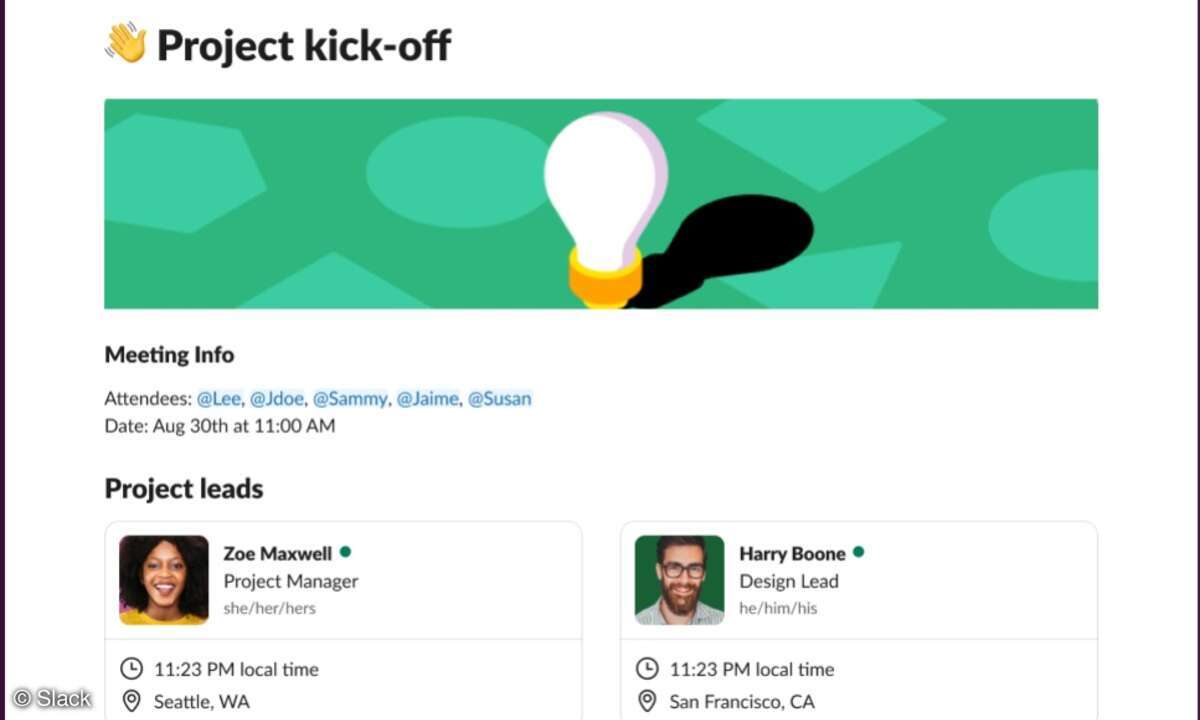
Task: Open Harry Boone's profile photo
Action: 680,580
